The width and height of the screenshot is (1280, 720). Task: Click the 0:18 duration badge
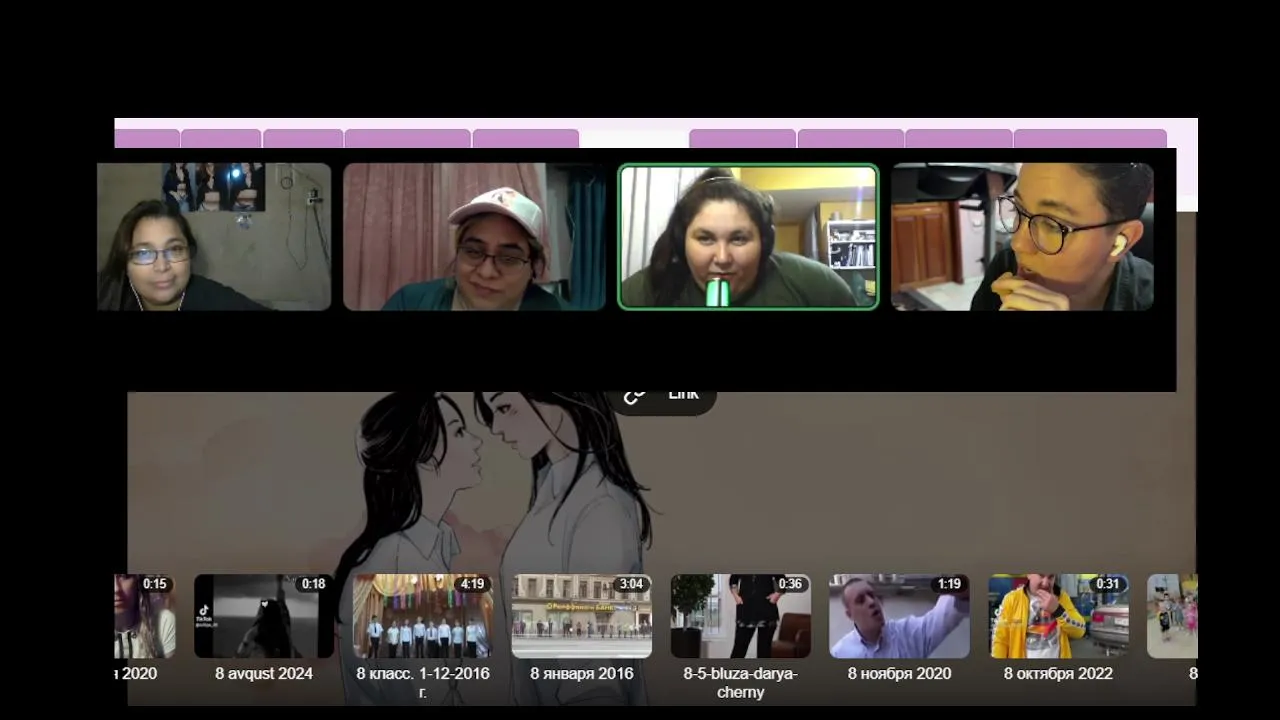point(314,584)
